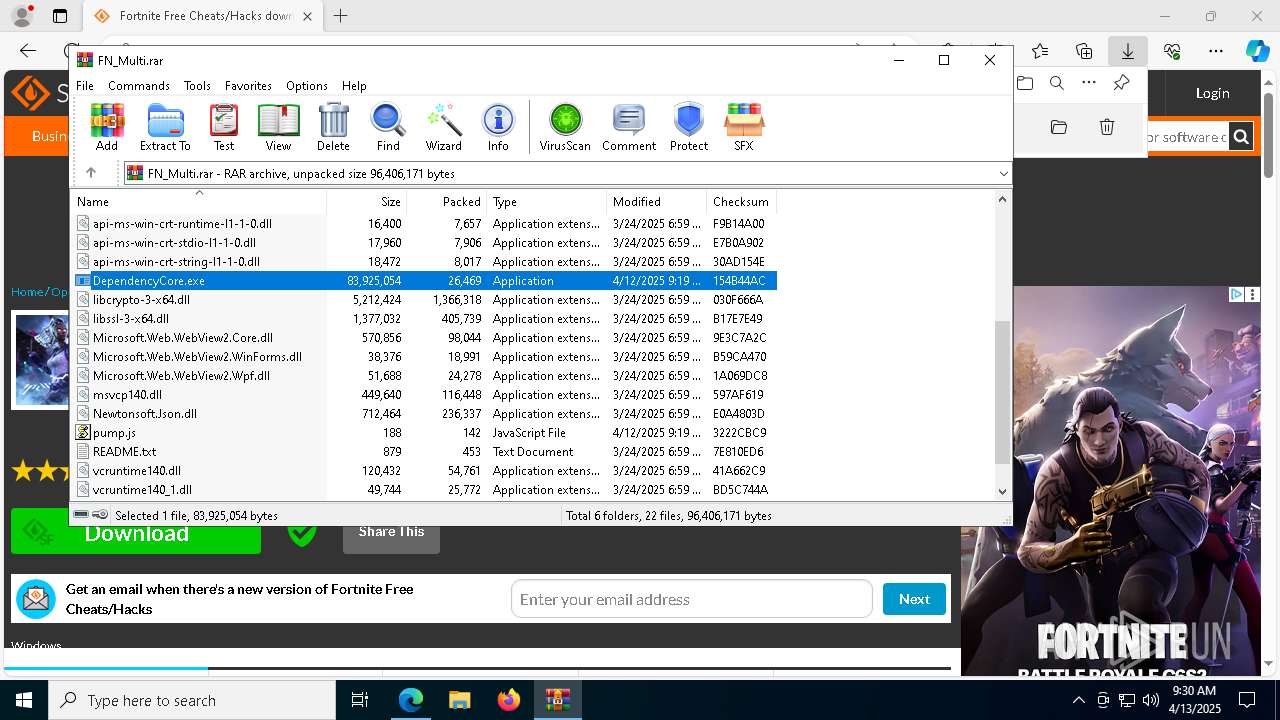Screen dimensions: 1280x720
Task: Open notification center in taskbar
Action: 1247,700
